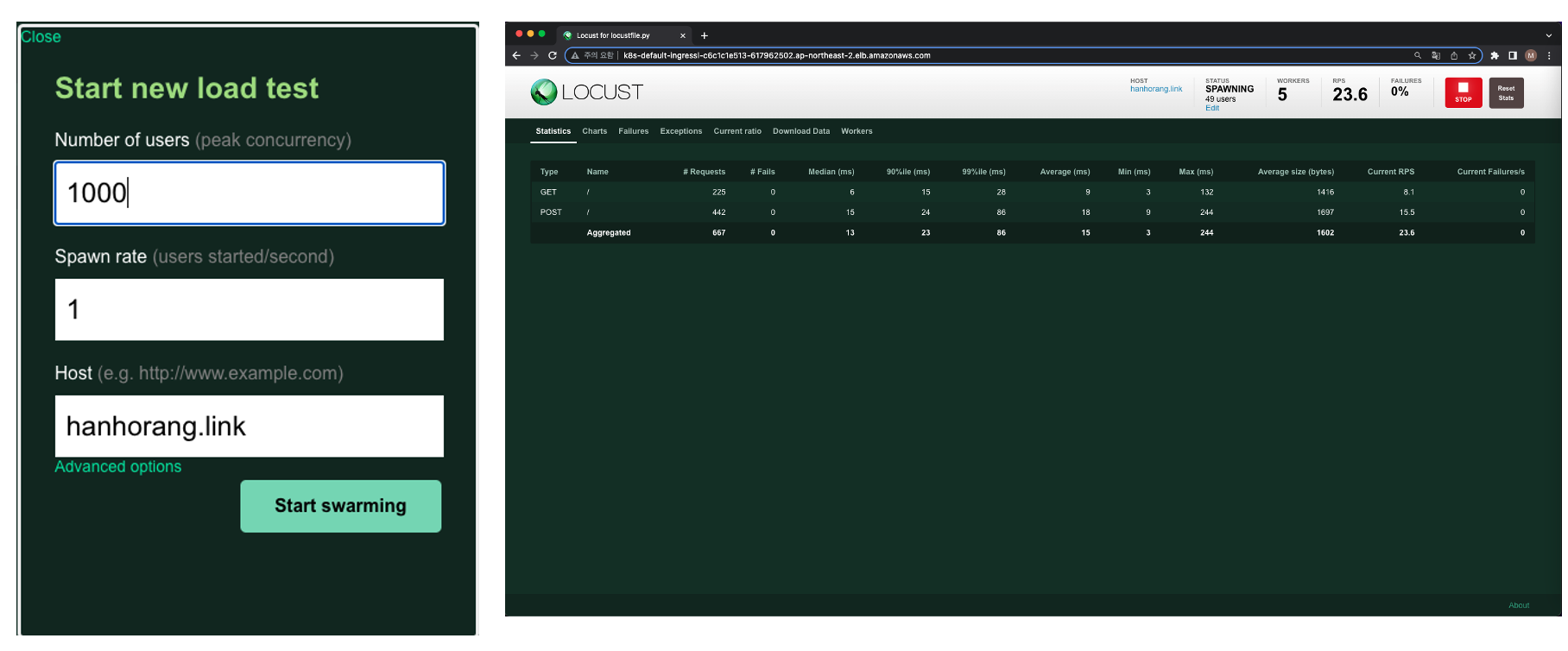
Task: Open the Chrome three-dot menu
Action: click(x=1549, y=55)
